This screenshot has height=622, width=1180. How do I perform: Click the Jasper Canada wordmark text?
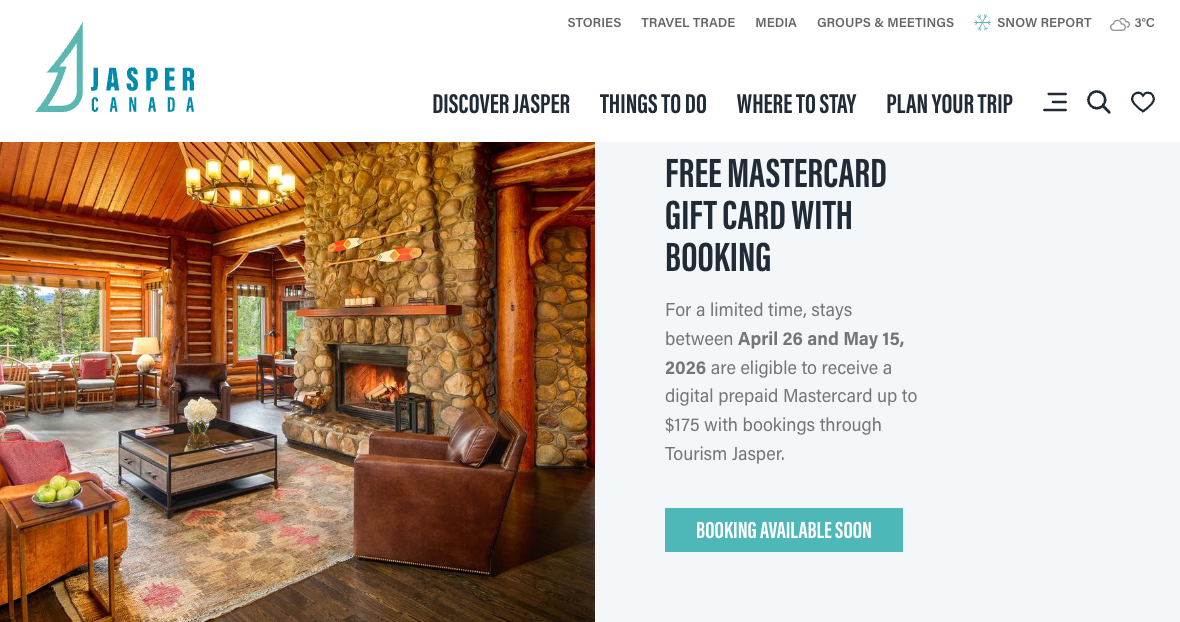coord(143,90)
